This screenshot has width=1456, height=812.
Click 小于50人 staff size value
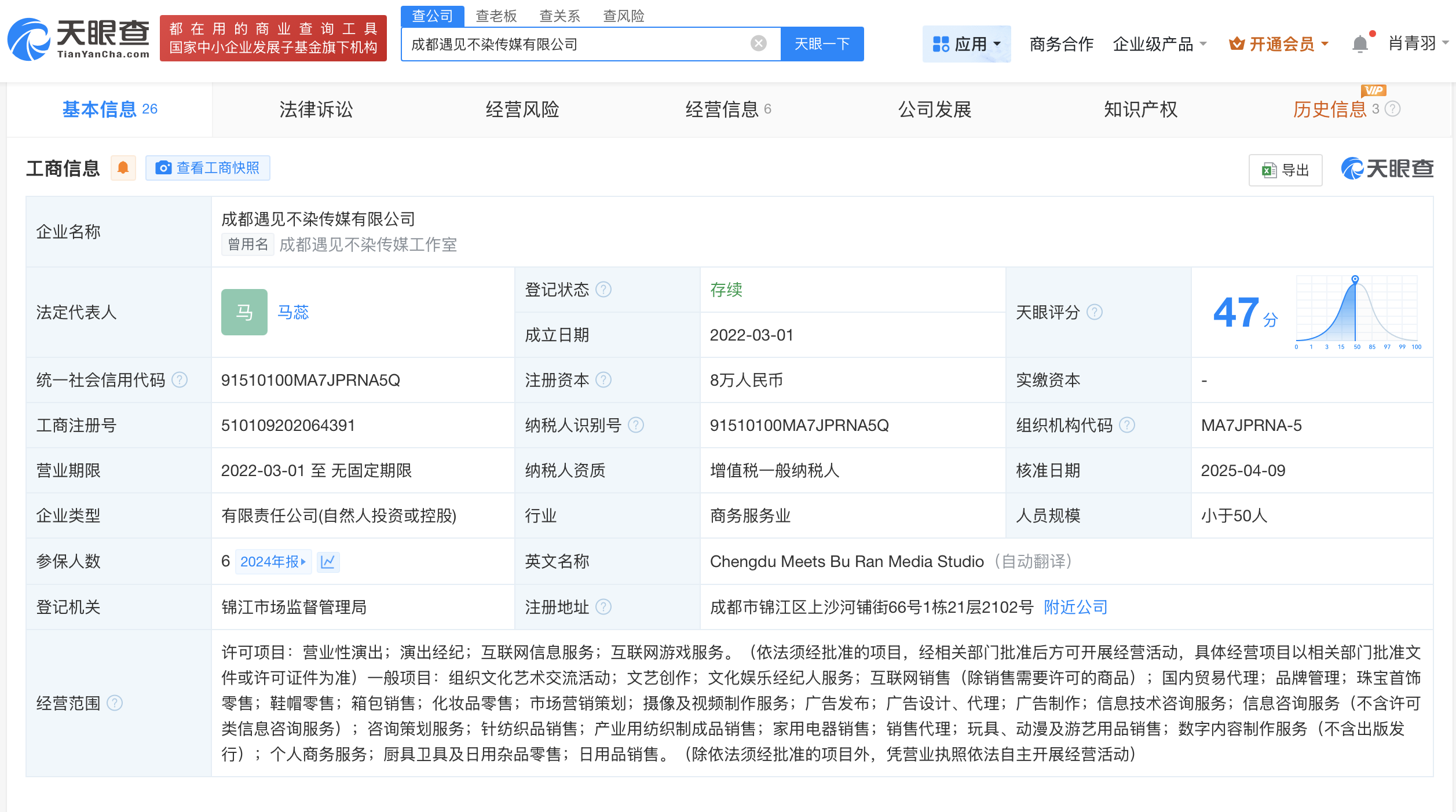[x=1234, y=515]
